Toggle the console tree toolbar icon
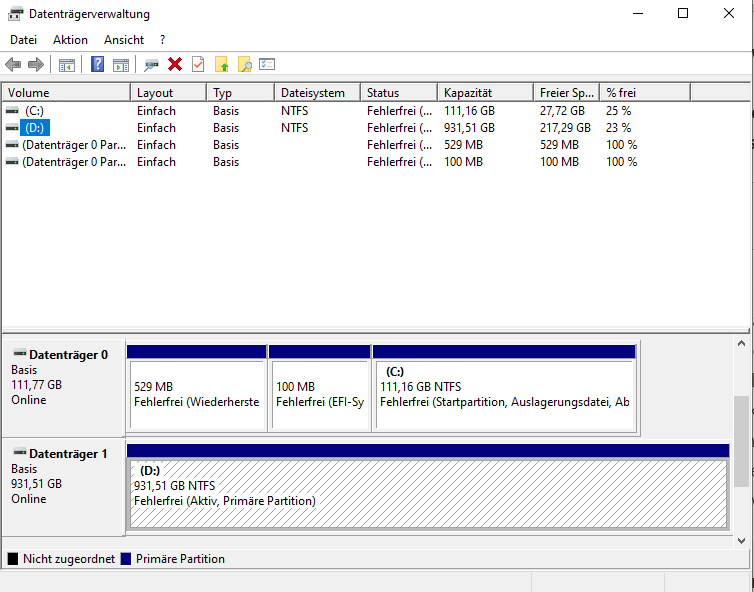Viewport: 754px width, 592px height. tap(66, 64)
